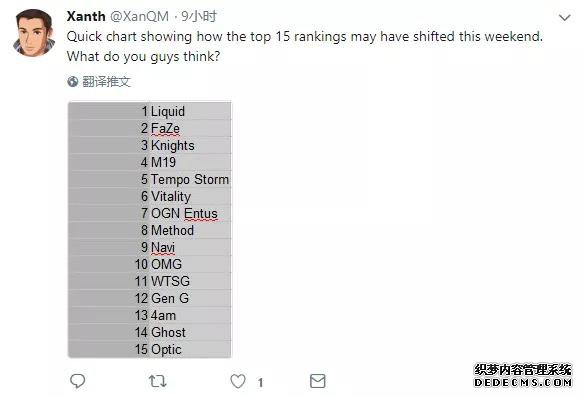Viewport: 583px width, 397px height.
Task: Click the OGN Entus entry in chart
Action: click(184, 213)
